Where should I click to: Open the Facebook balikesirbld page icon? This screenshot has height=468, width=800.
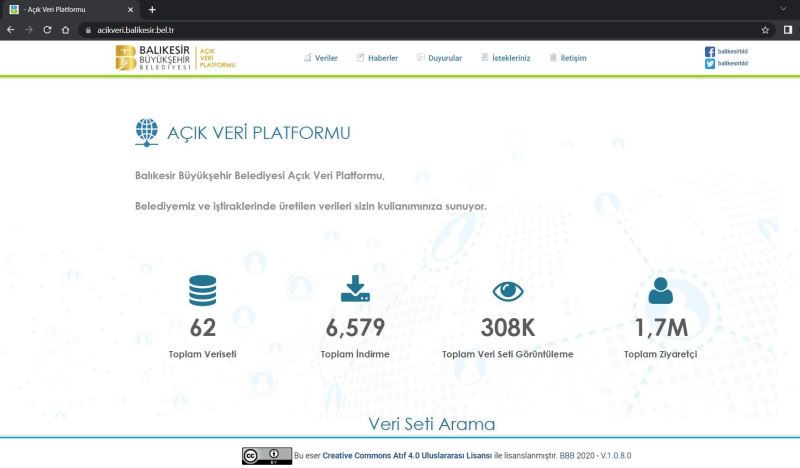click(x=710, y=51)
